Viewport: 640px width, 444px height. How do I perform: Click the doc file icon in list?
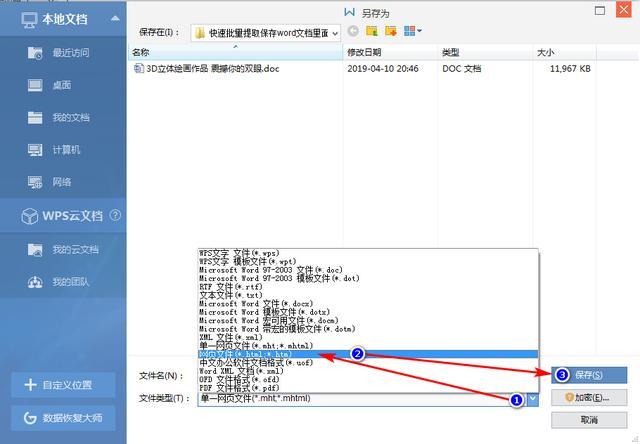138,68
